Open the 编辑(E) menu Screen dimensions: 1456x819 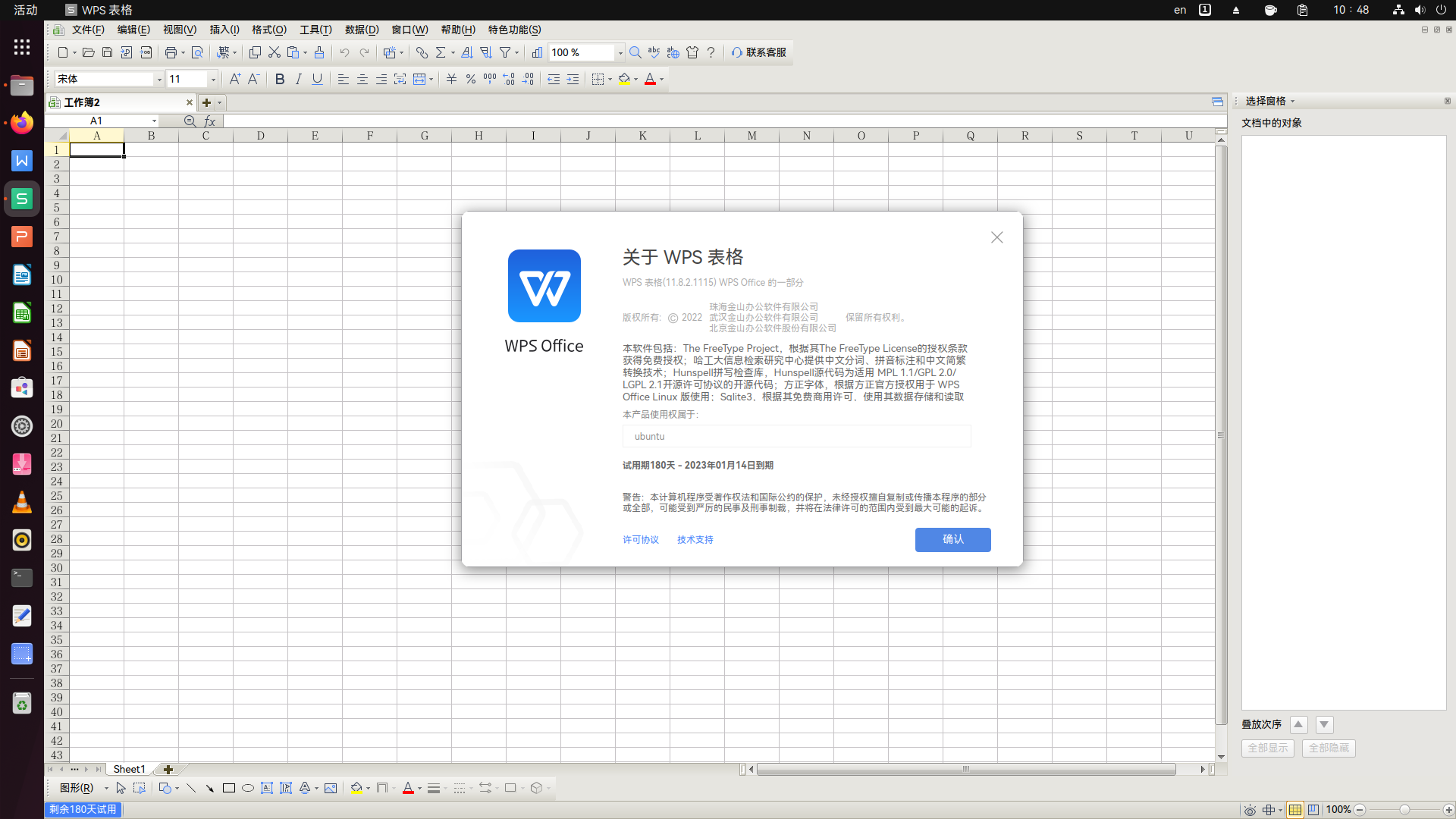coord(133,30)
